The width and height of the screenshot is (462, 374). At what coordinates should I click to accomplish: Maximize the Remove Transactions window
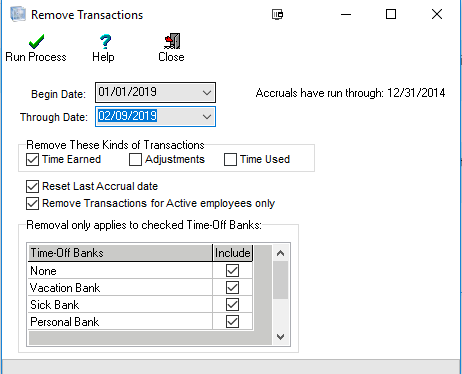(x=391, y=14)
